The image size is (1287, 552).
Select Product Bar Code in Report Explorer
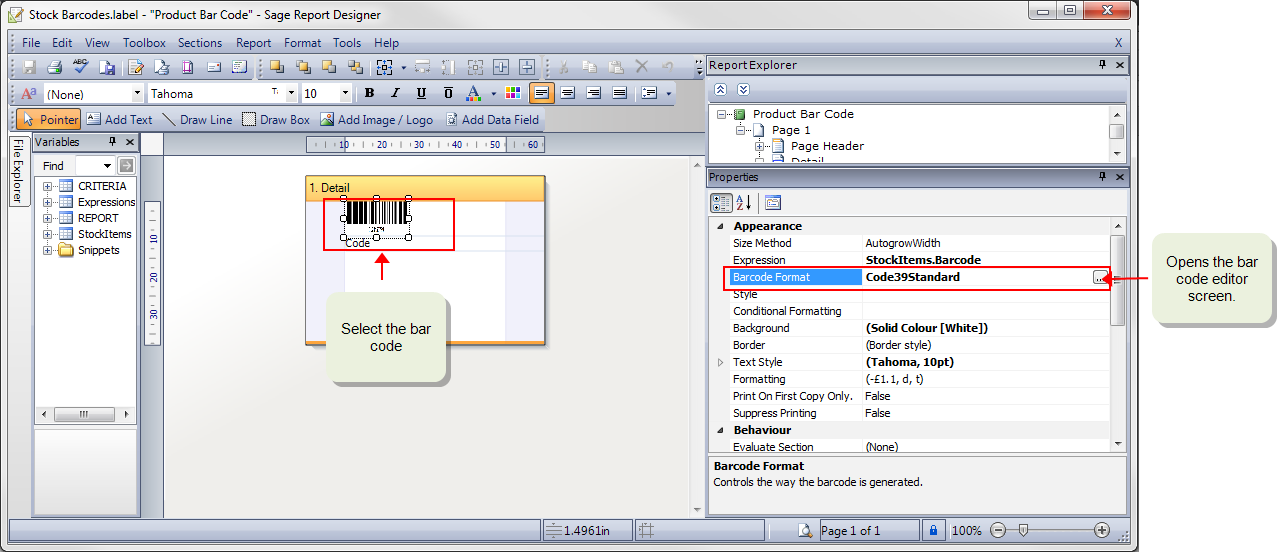click(803, 114)
